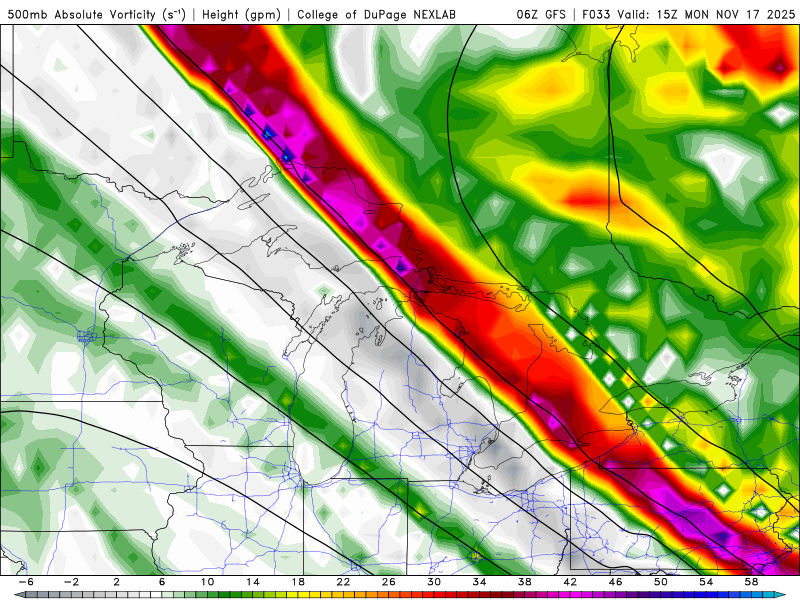Click the 42 value on the color scale
Screen dimensions: 800x600
570,582
